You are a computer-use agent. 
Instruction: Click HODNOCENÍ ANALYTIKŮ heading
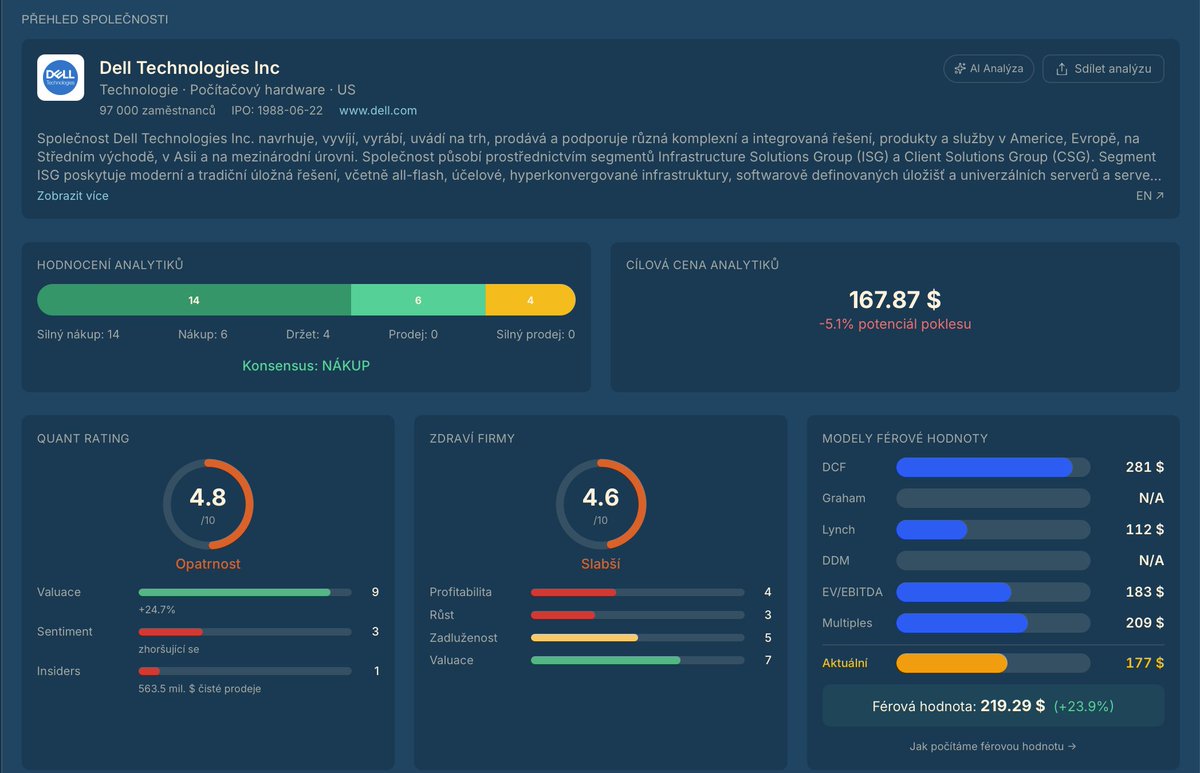point(110,265)
